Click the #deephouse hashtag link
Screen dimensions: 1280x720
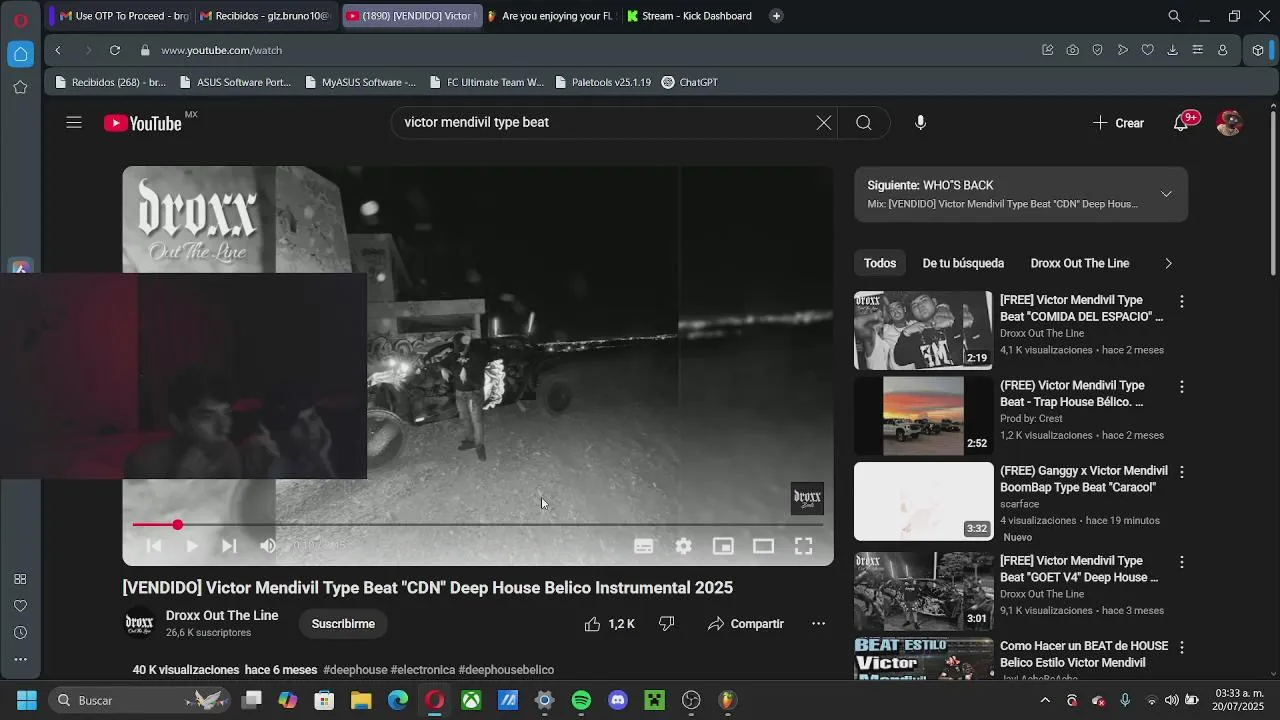[355, 670]
